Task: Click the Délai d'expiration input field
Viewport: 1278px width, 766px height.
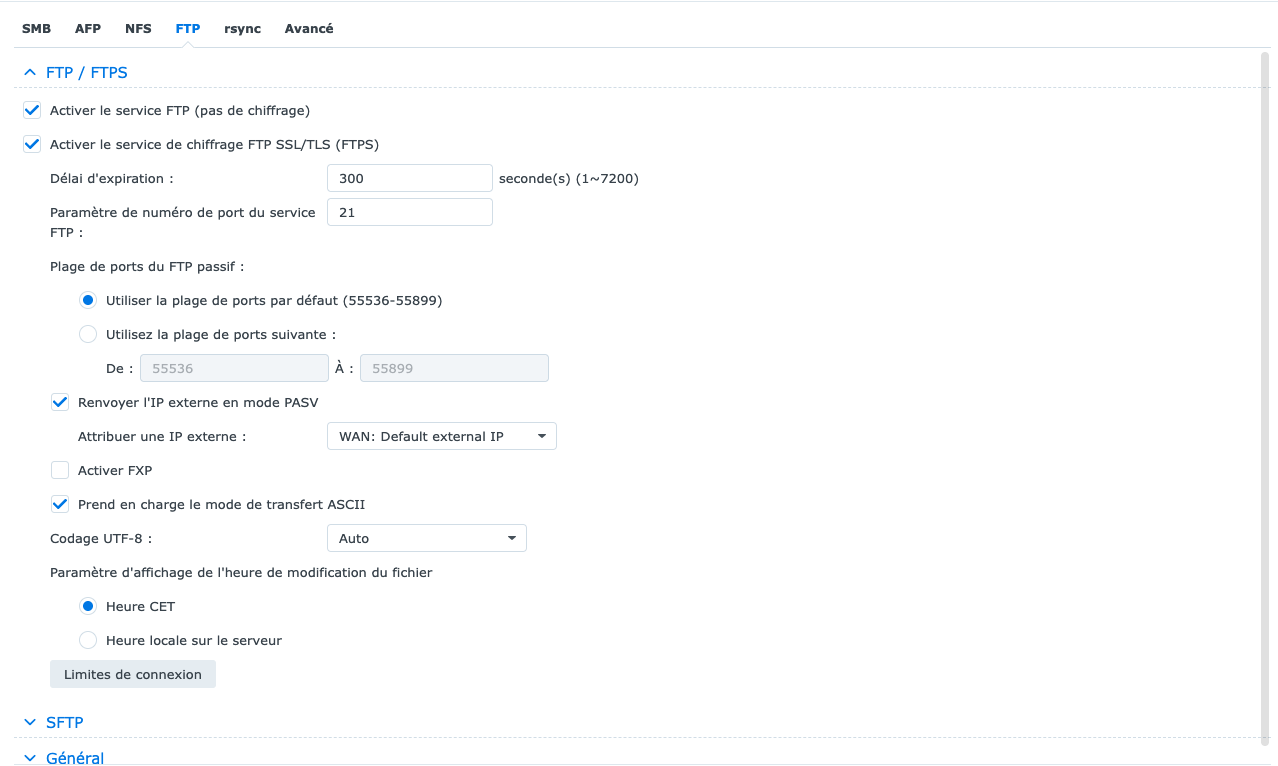Action: [409, 179]
